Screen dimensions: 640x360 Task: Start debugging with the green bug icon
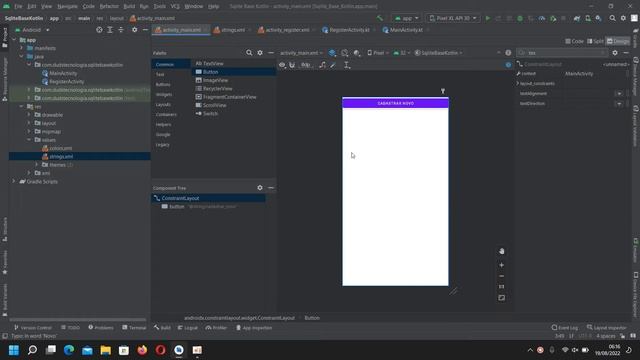click(x=520, y=18)
